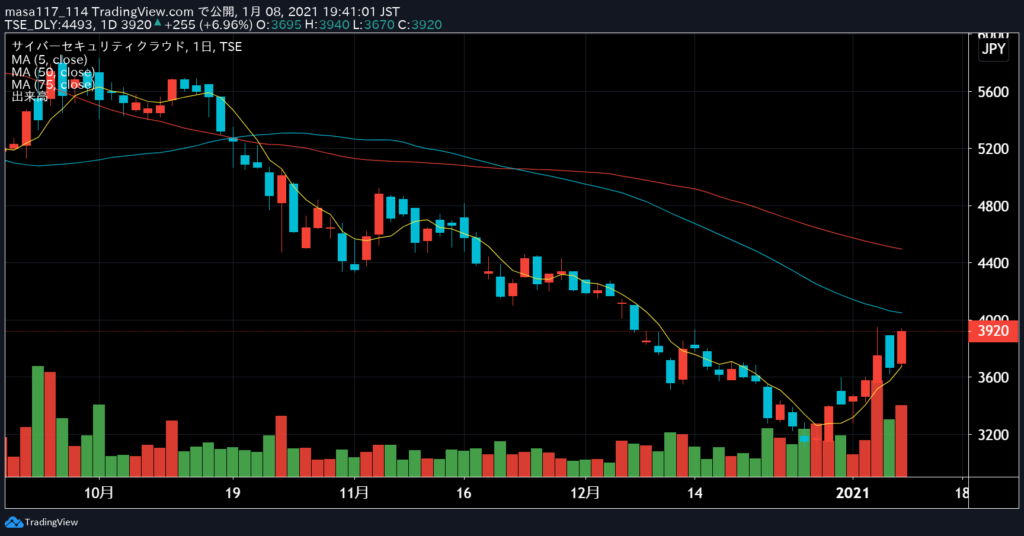The height and width of the screenshot is (536, 1024).
Task: Click the 2021 date axis label
Action: [x=853, y=493]
